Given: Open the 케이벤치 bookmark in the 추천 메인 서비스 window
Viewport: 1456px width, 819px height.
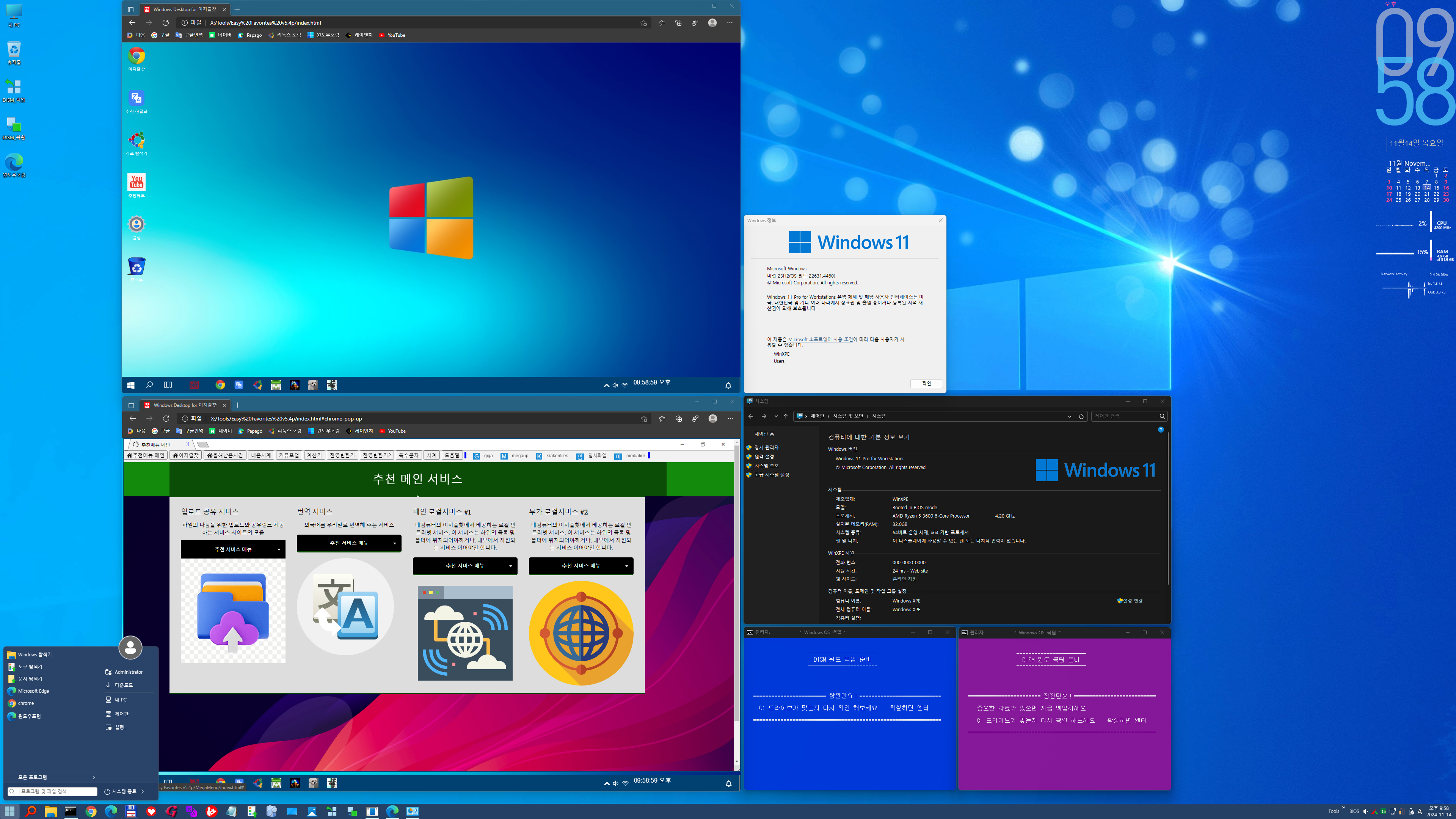Looking at the screenshot, I should [x=359, y=431].
